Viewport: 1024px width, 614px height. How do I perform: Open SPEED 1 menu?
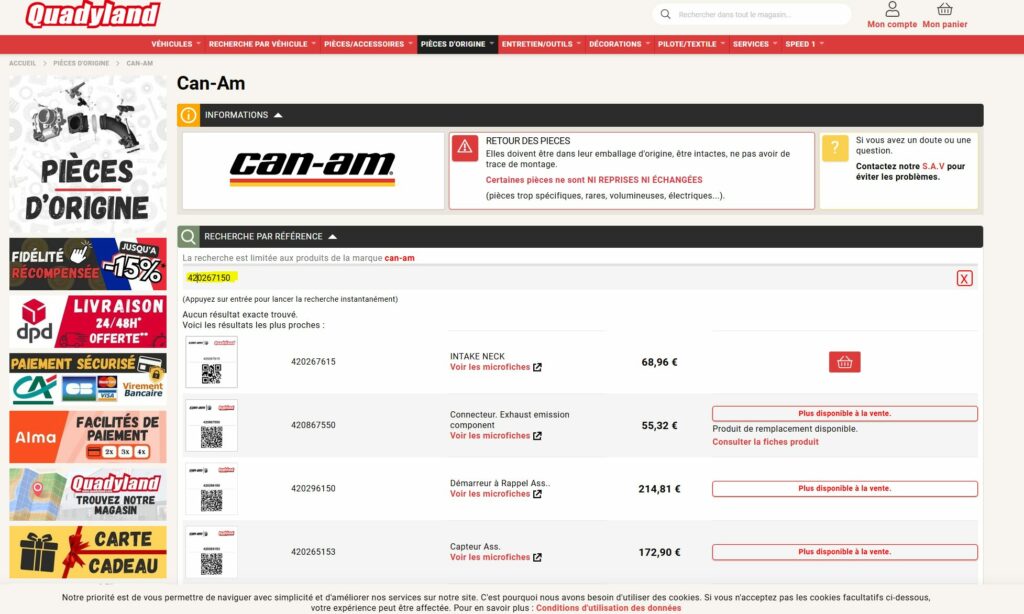(x=804, y=44)
